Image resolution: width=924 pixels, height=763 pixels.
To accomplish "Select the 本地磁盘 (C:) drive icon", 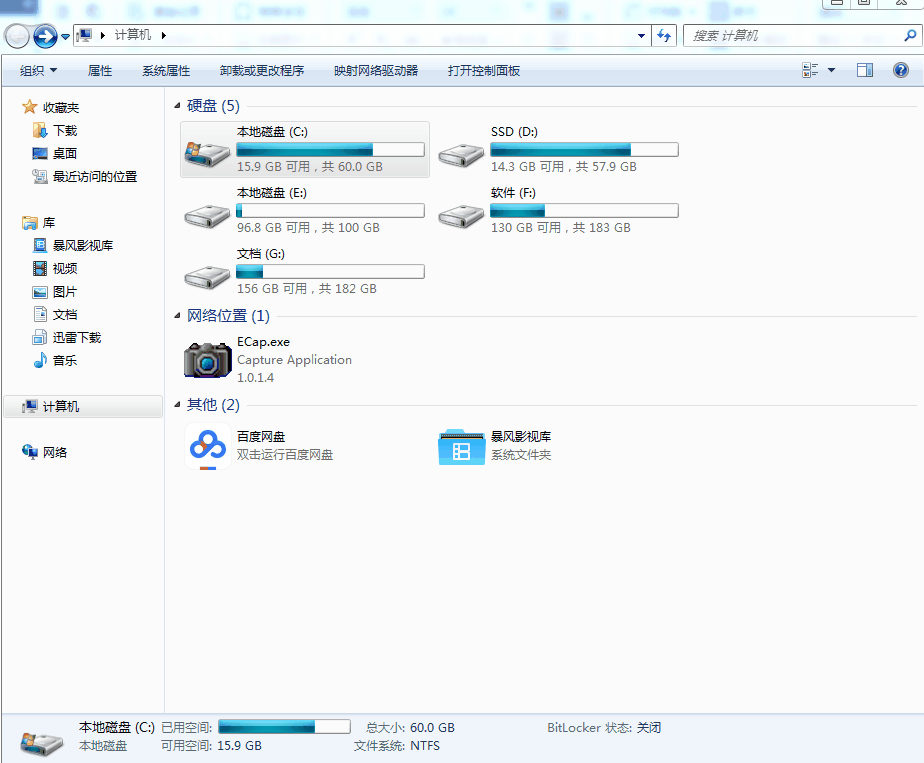I will pyautogui.click(x=207, y=151).
